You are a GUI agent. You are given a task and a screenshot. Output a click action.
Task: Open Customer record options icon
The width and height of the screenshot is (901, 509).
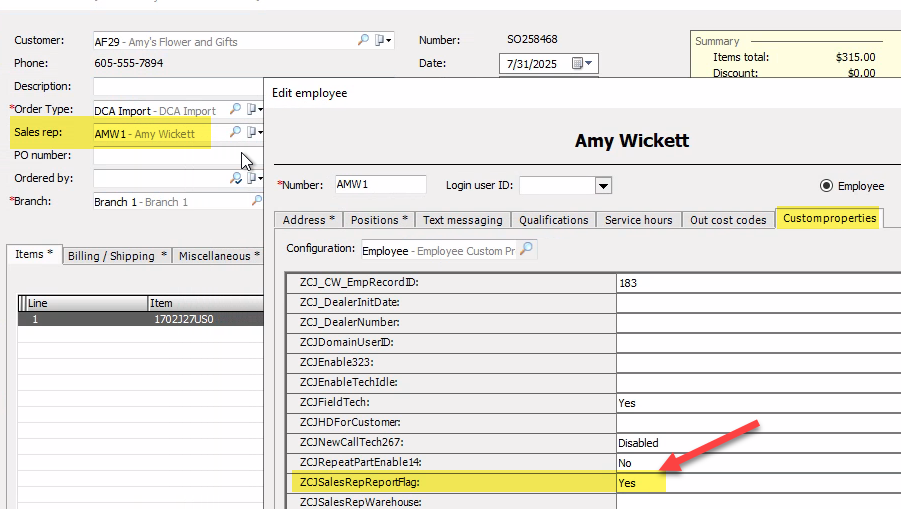(x=382, y=40)
